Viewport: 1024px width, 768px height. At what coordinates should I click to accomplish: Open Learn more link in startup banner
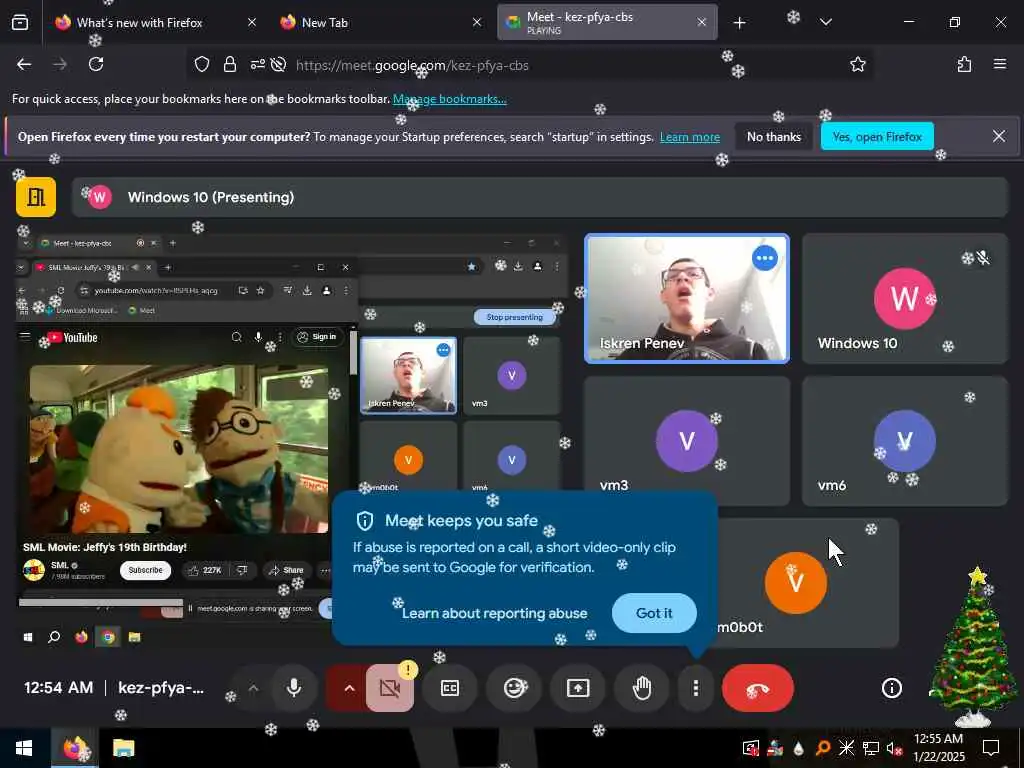click(690, 137)
